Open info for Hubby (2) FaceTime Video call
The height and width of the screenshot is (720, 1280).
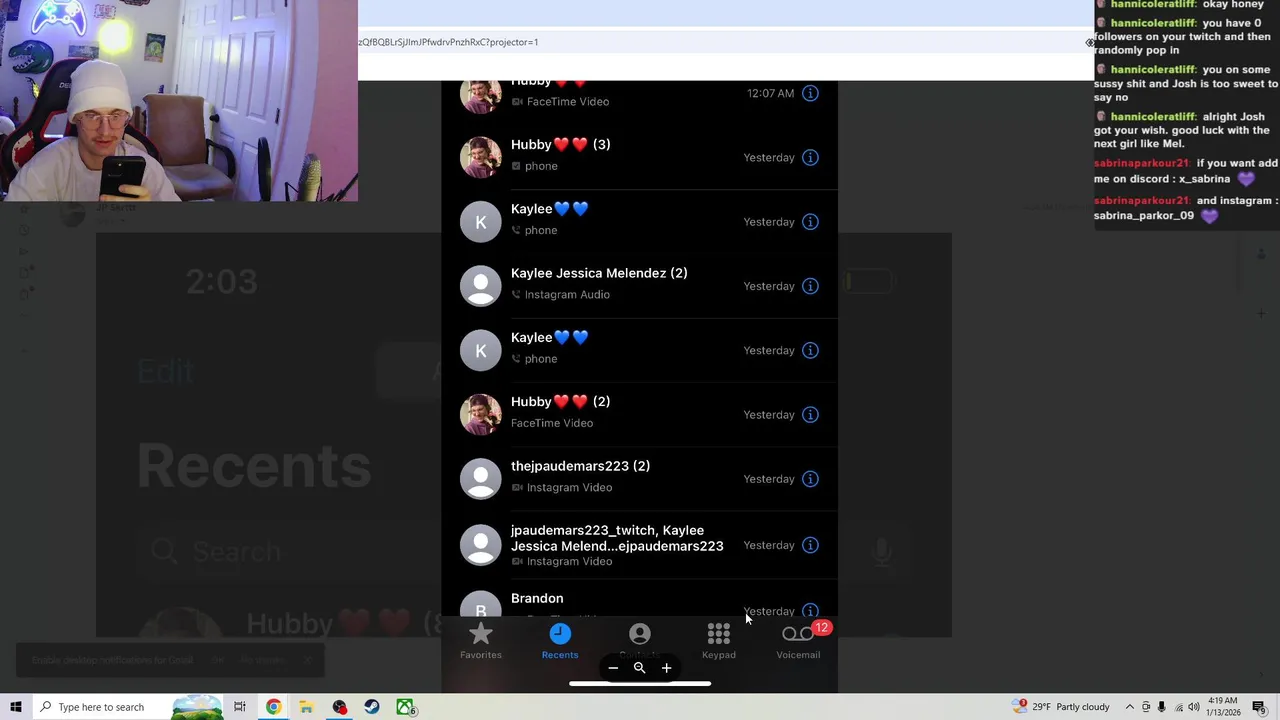click(x=810, y=415)
